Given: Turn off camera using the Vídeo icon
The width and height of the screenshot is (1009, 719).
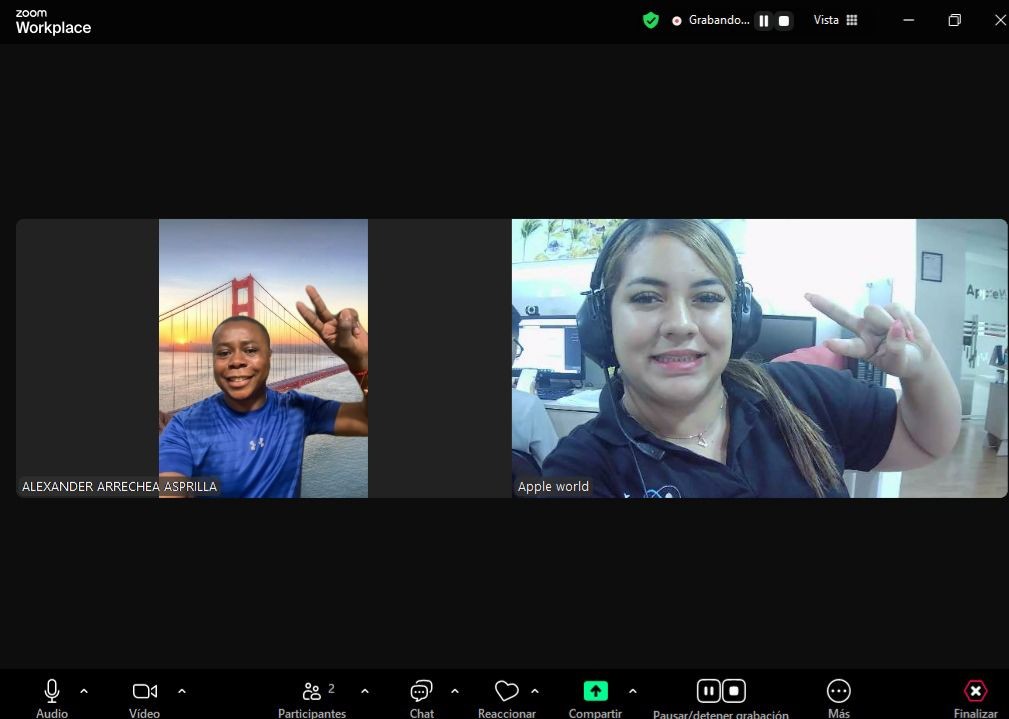Looking at the screenshot, I should point(145,691).
